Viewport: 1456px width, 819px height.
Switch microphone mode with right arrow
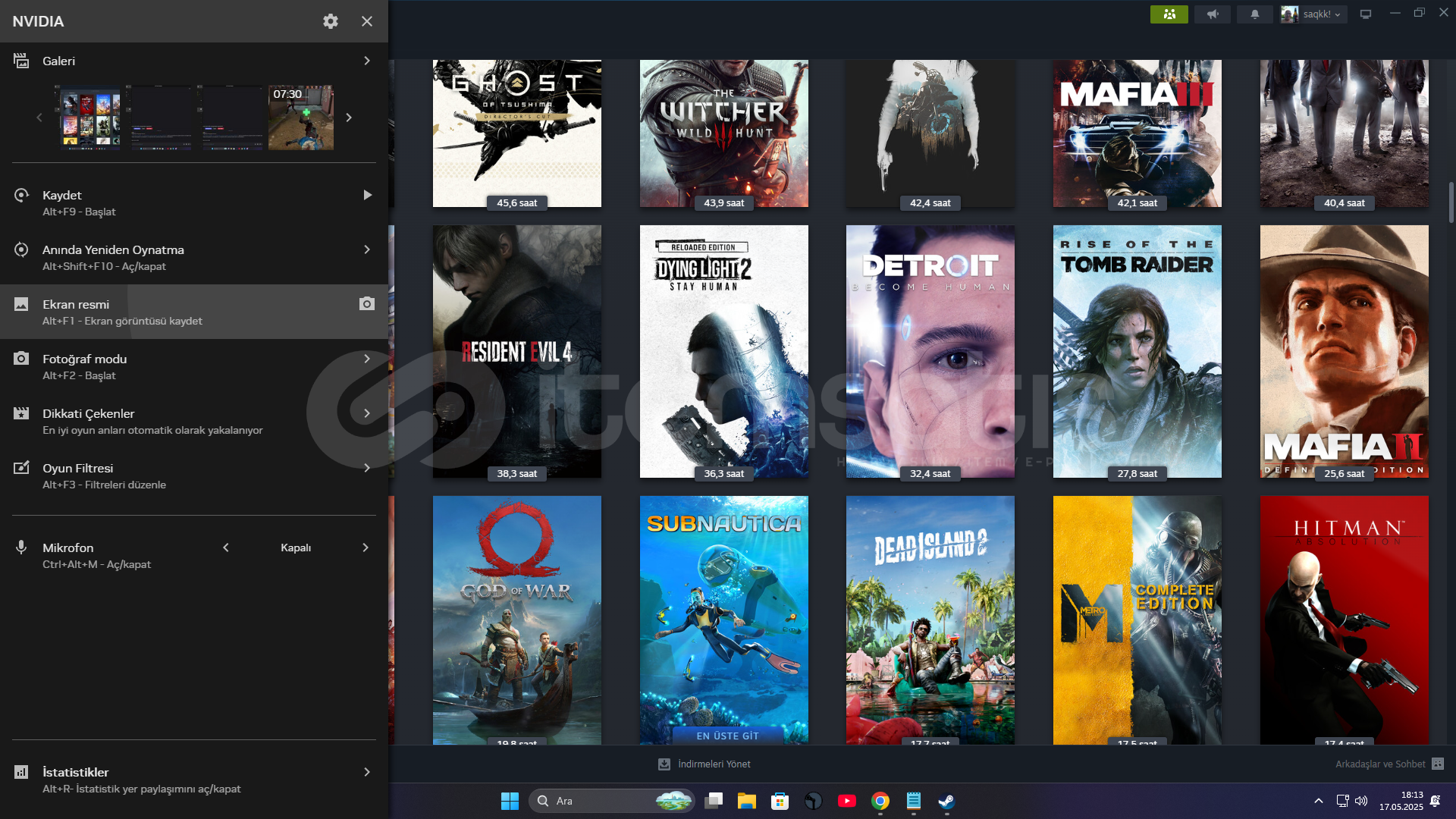click(x=366, y=548)
